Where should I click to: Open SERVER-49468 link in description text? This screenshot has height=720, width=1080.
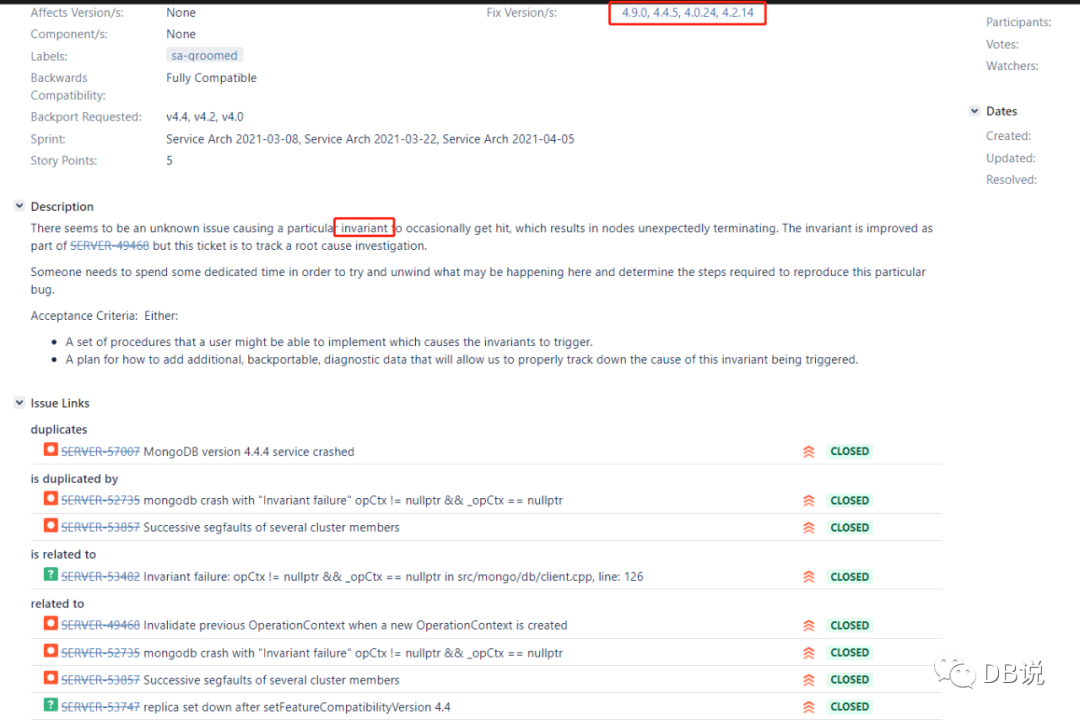click(x=110, y=246)
